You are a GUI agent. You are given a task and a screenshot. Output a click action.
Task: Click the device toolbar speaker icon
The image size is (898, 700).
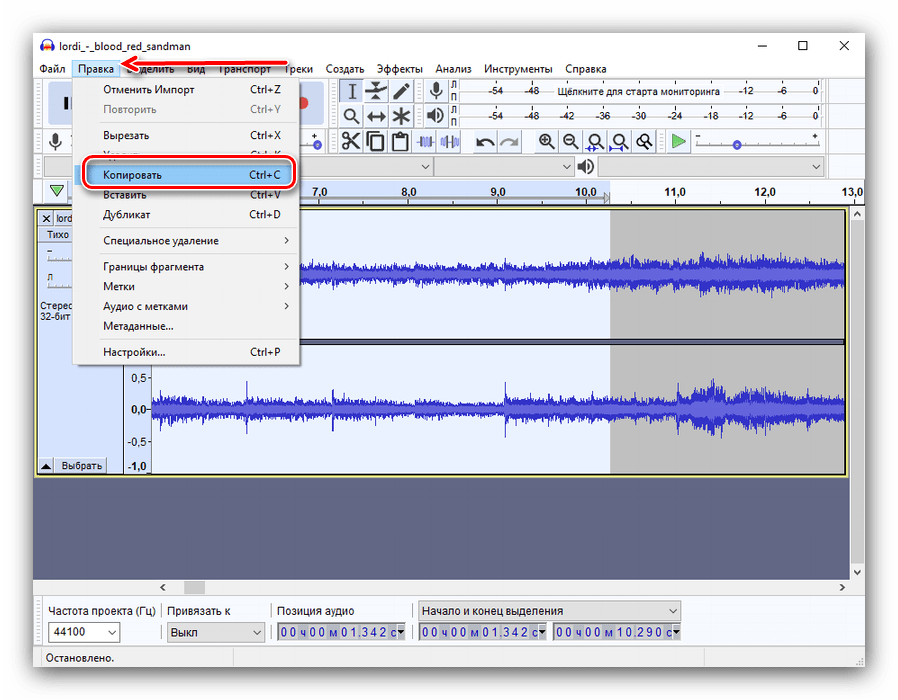585,167
